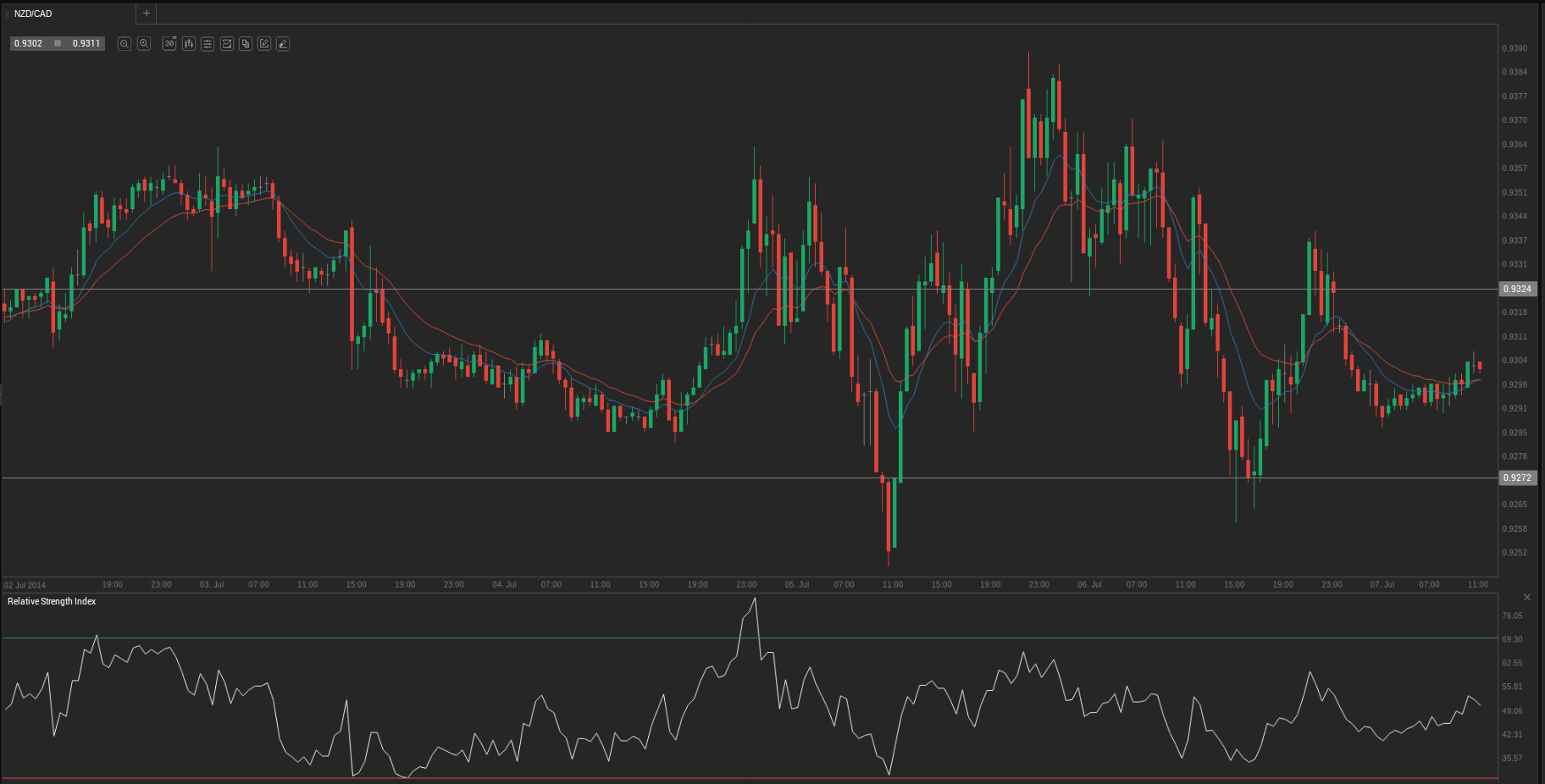Grab the tab drag handle beside NZD/CAD

pos(8,14)
